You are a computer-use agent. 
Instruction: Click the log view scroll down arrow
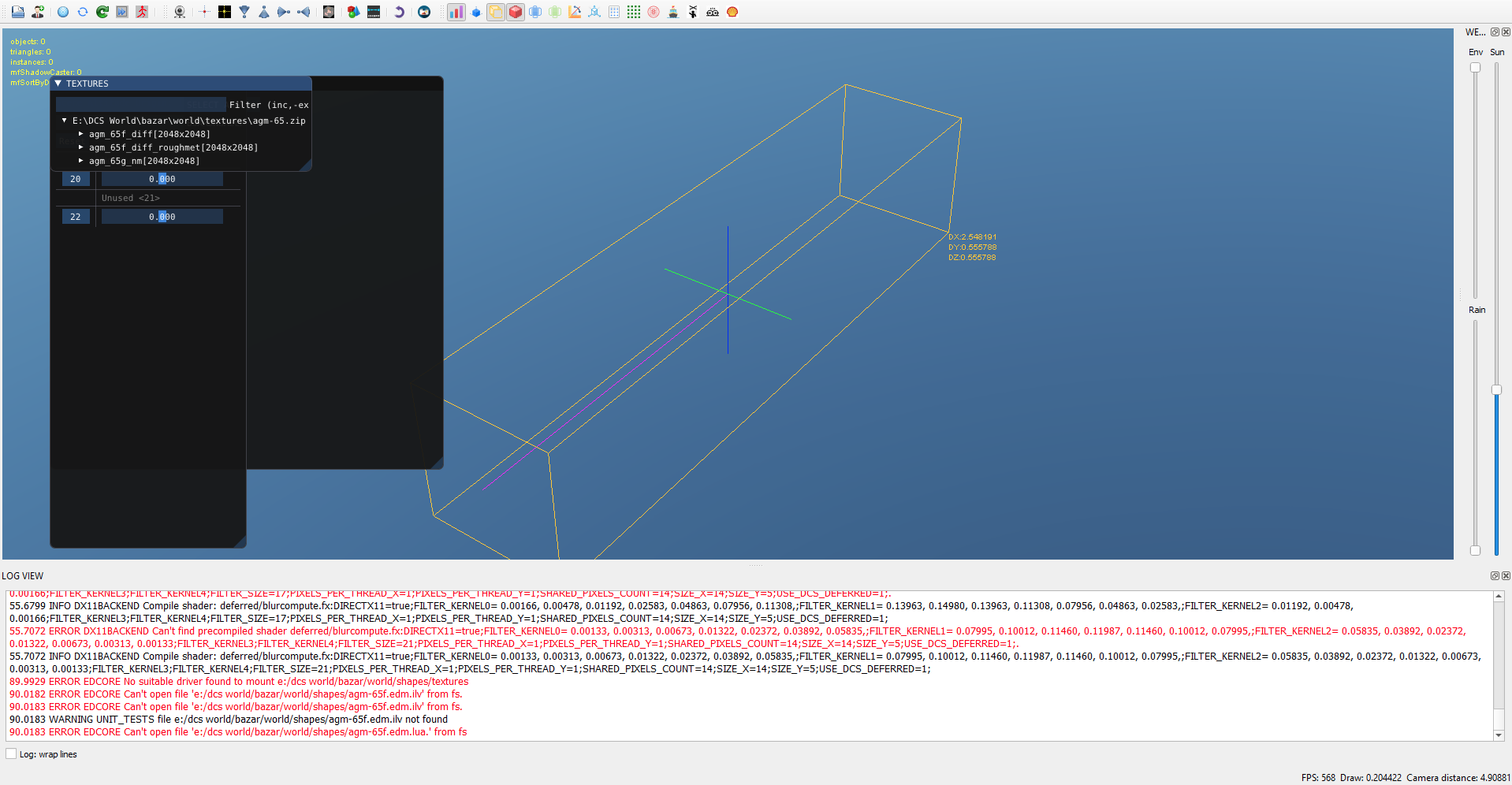[x=1499, y=735]
